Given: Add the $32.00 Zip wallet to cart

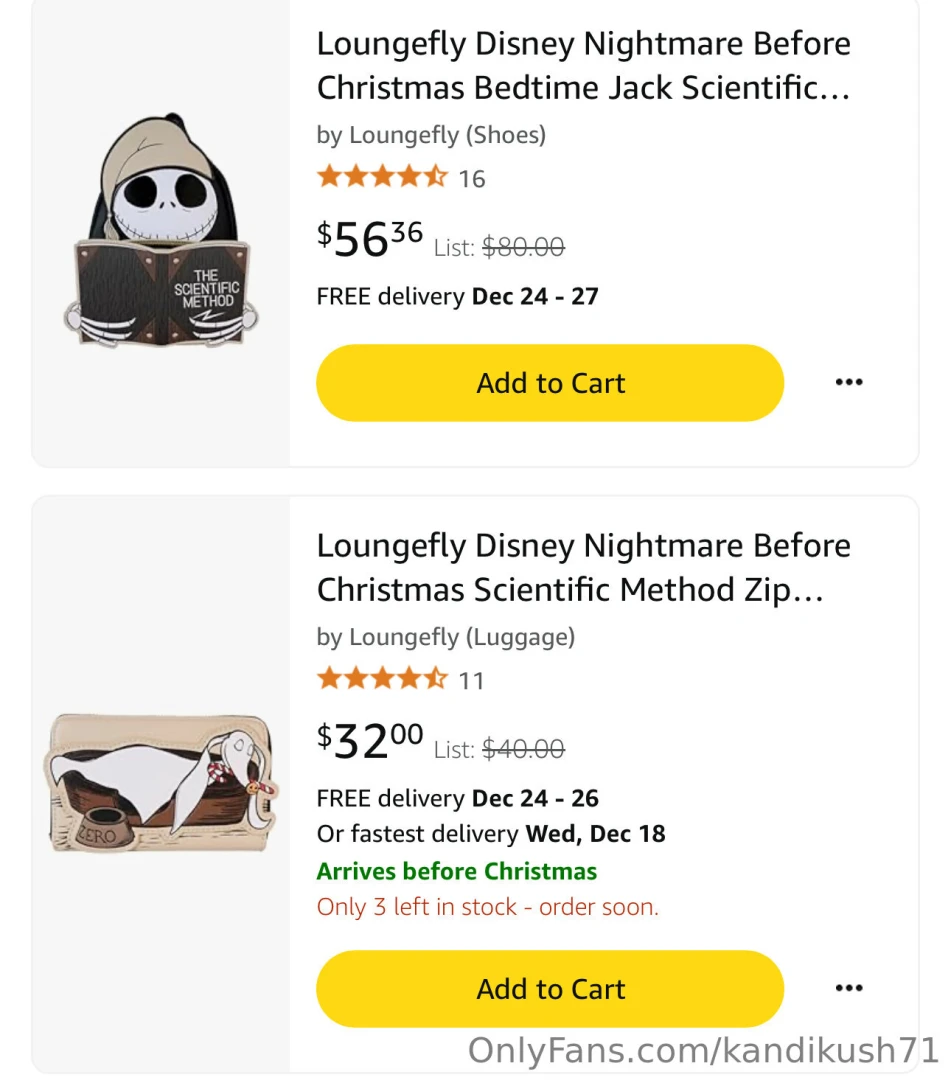Looking at the screenshot, I should tap(550, 989).
